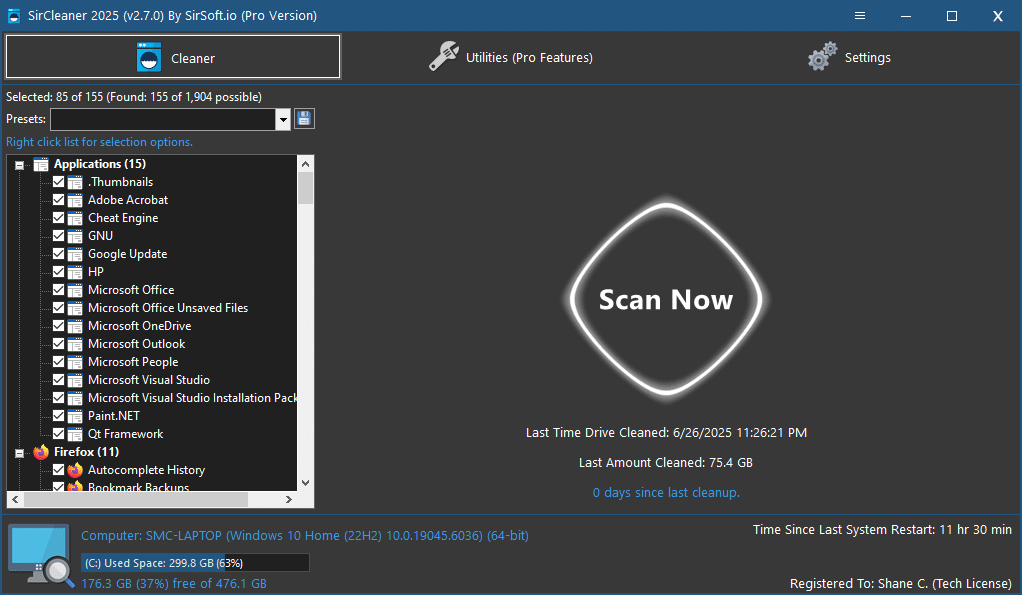Click the vertical scrollbar thumb in list

[x=305, y=188]
